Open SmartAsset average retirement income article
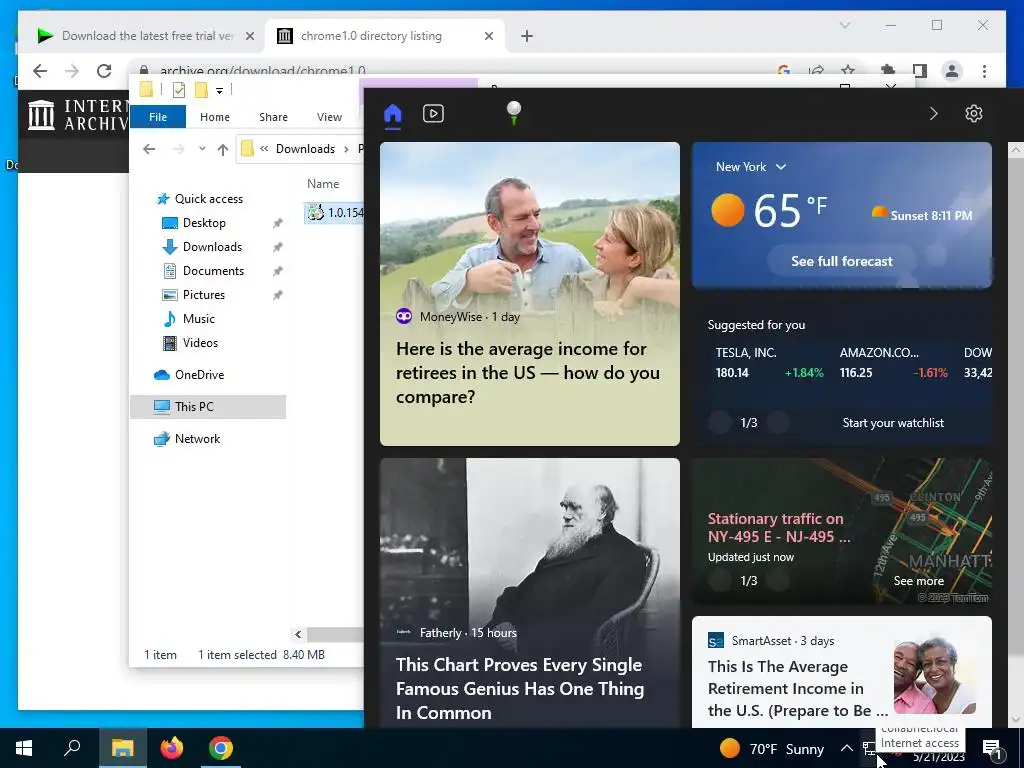The height and width of the screenshot is (768, 1024). click(x=842, y=672)
